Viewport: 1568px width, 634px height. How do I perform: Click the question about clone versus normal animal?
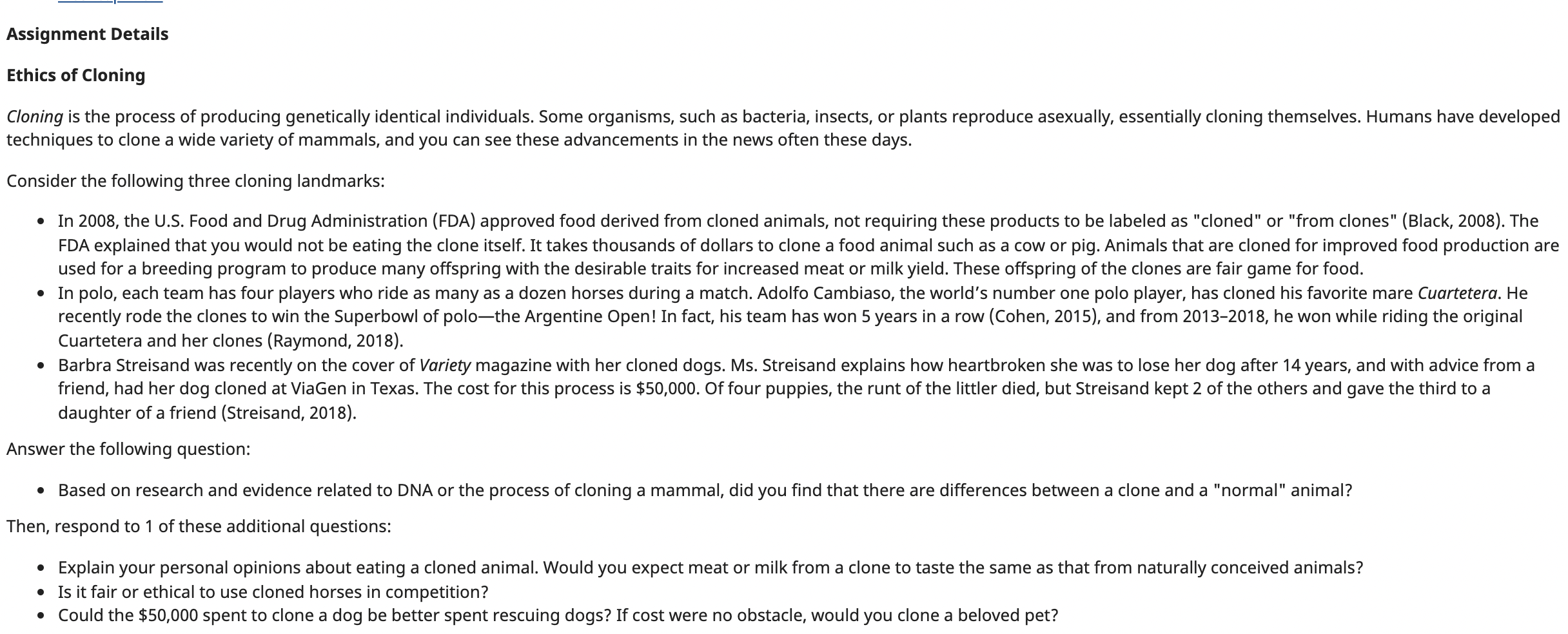tap(705, 490)
